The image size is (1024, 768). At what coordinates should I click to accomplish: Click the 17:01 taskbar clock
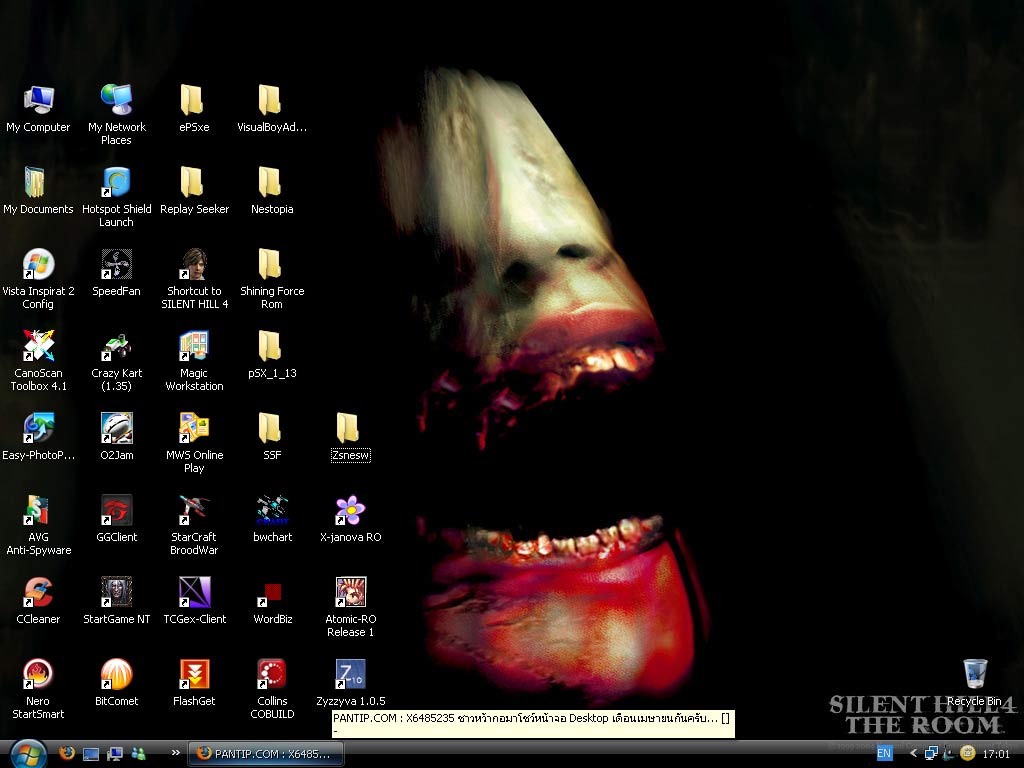(x=996, y=754)
